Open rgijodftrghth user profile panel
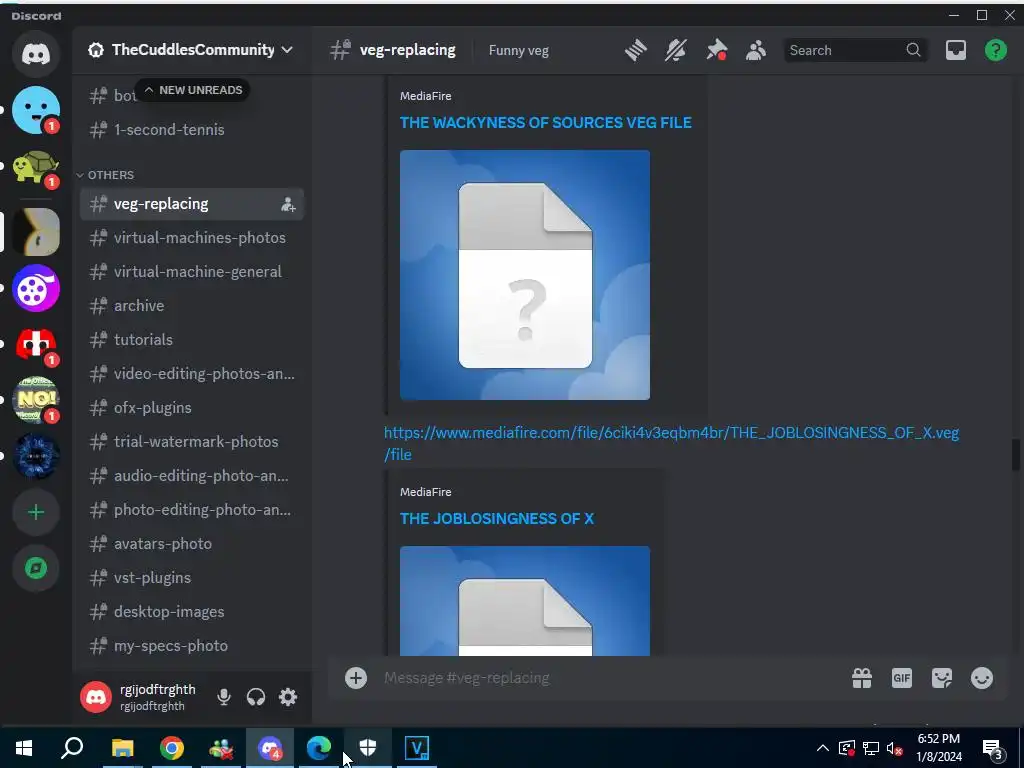This screenshot has width=1024, height=768. click(x=142, y=697)
